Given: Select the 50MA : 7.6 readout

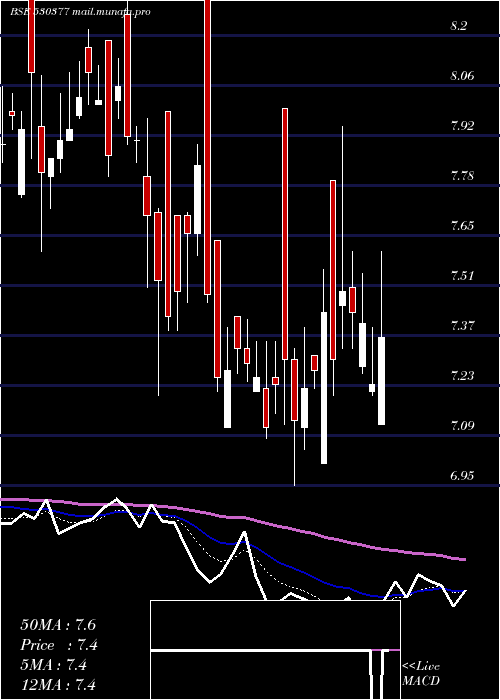Looking at the screenshot, I should coord(58,625).
